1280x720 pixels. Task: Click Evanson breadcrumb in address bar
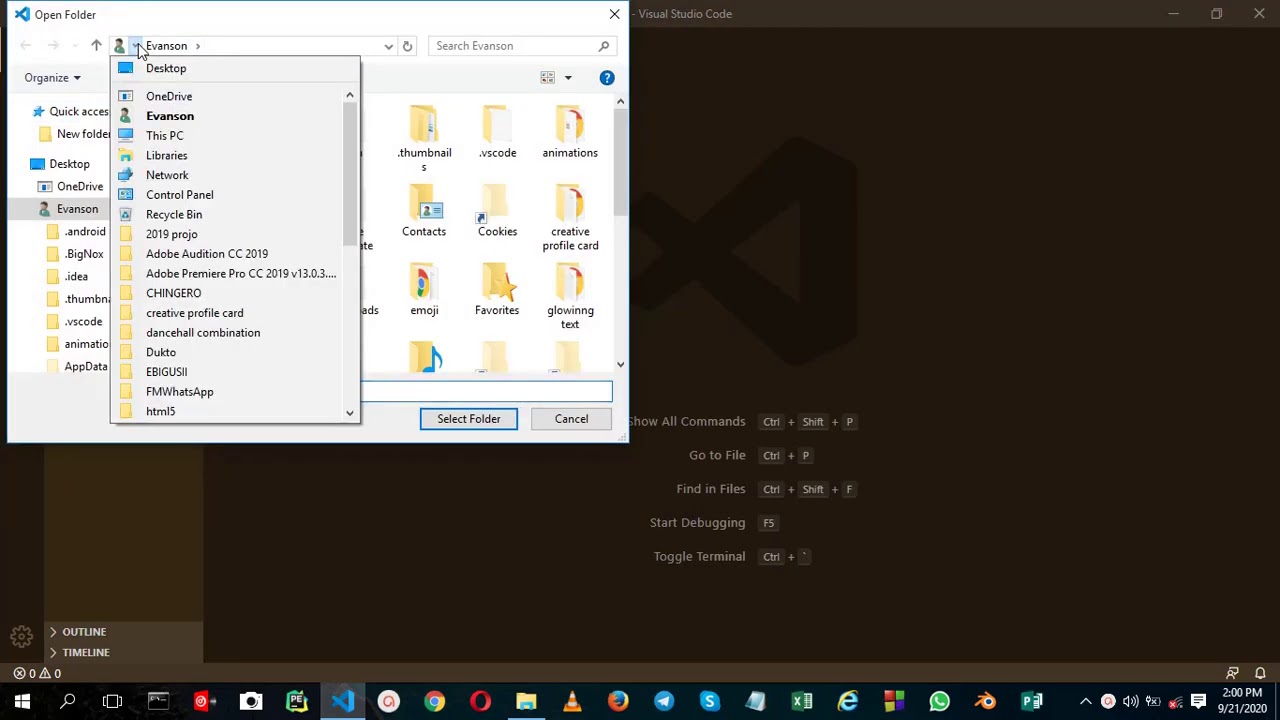point(166,46)
